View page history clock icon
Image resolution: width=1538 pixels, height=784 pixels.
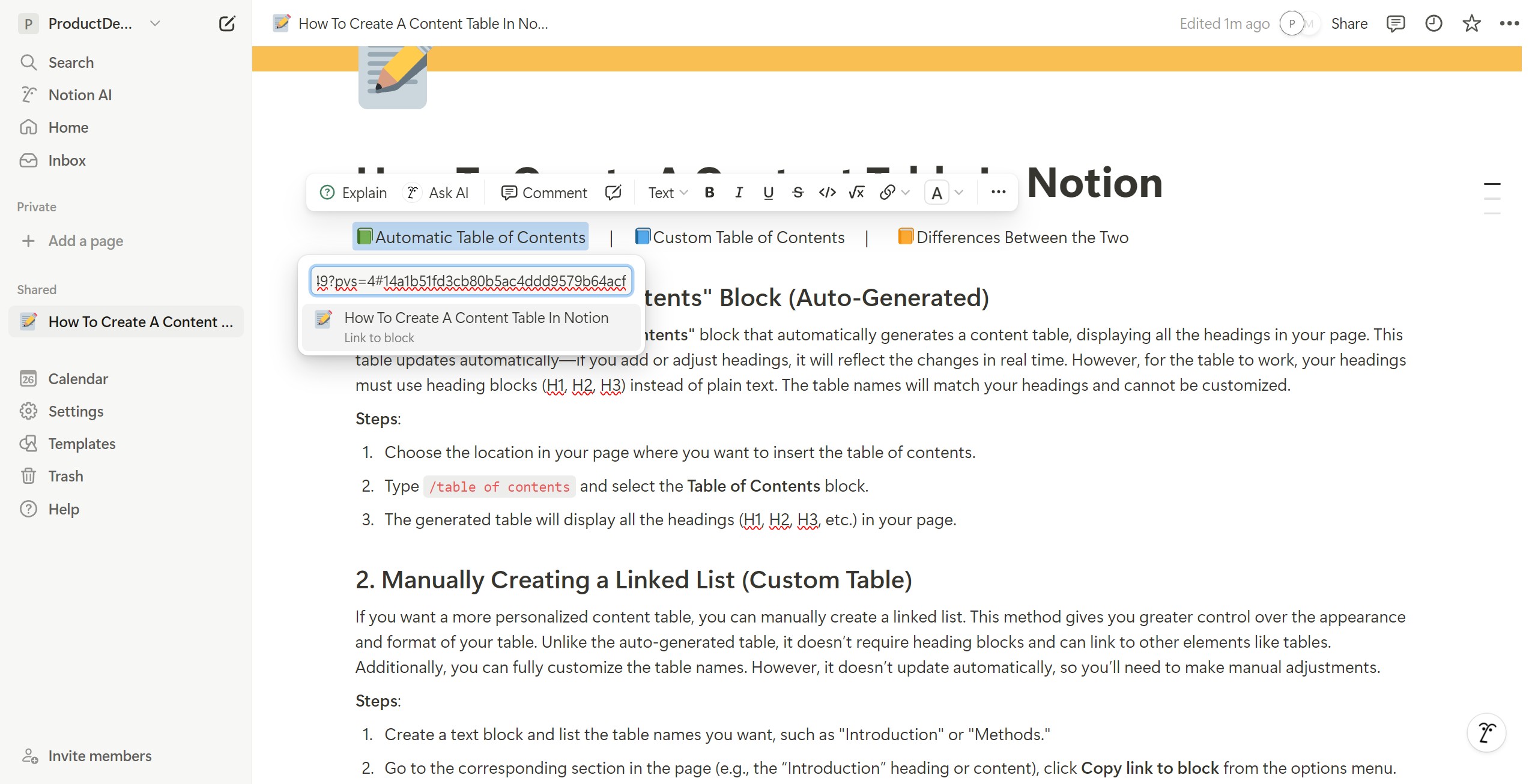pos(1434,24)
